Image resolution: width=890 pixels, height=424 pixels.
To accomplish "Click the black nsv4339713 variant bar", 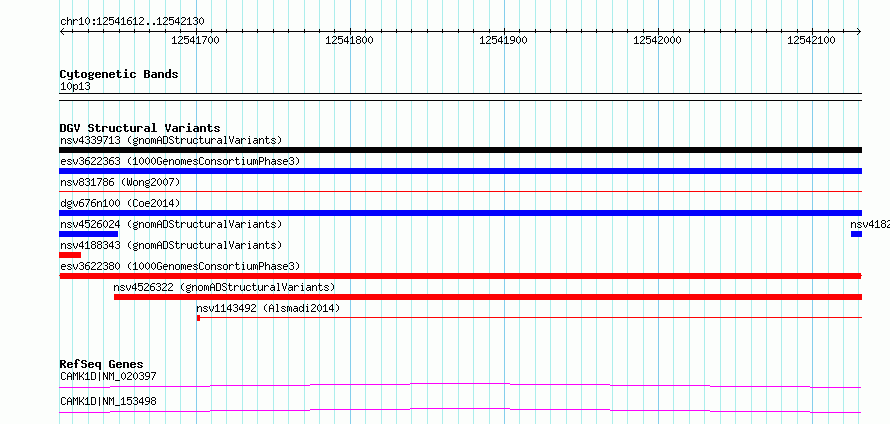I will (x=460, y=150).
